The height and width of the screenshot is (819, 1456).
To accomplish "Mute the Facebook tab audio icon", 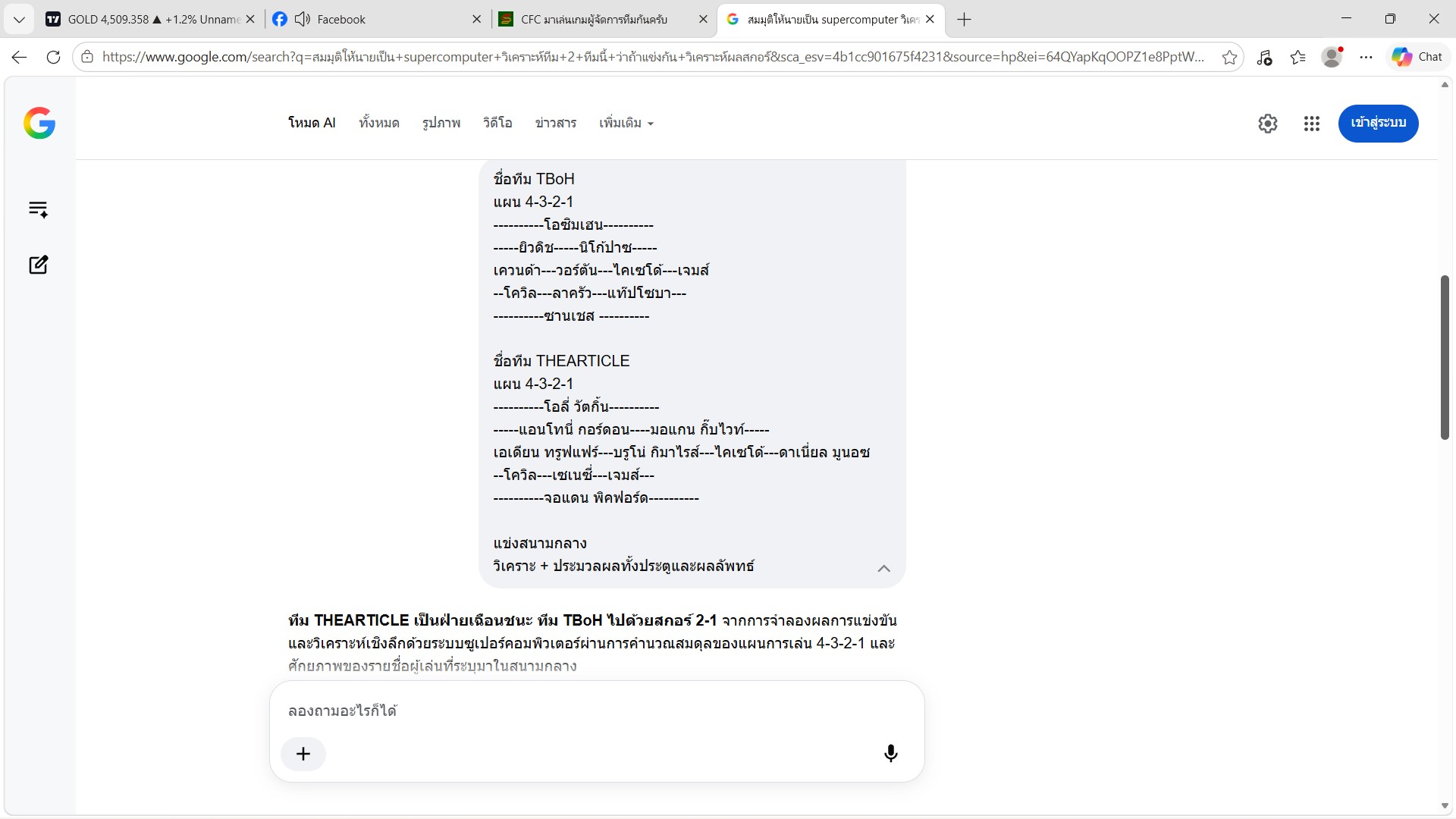I will [303, 19].
